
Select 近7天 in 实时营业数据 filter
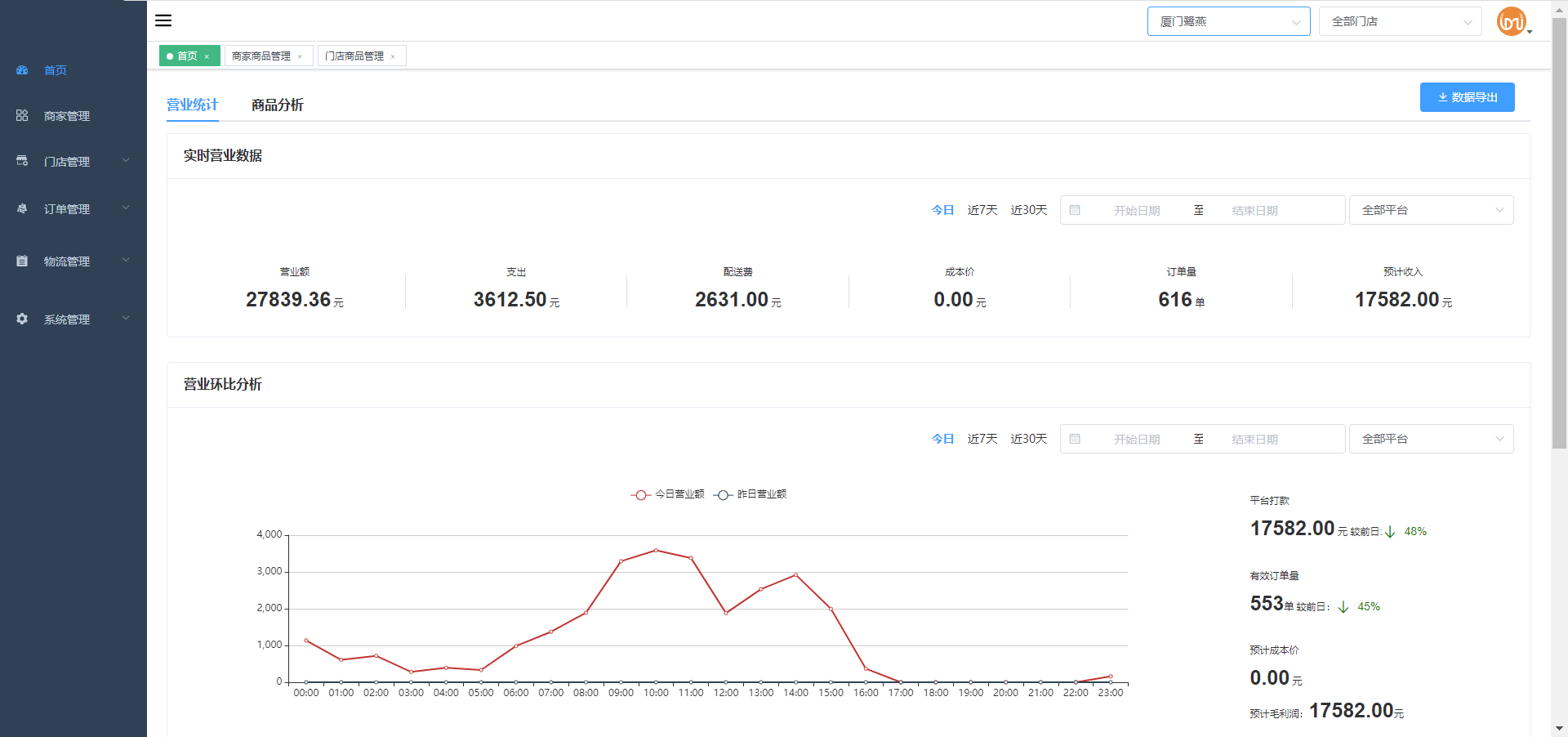[982, 210]
